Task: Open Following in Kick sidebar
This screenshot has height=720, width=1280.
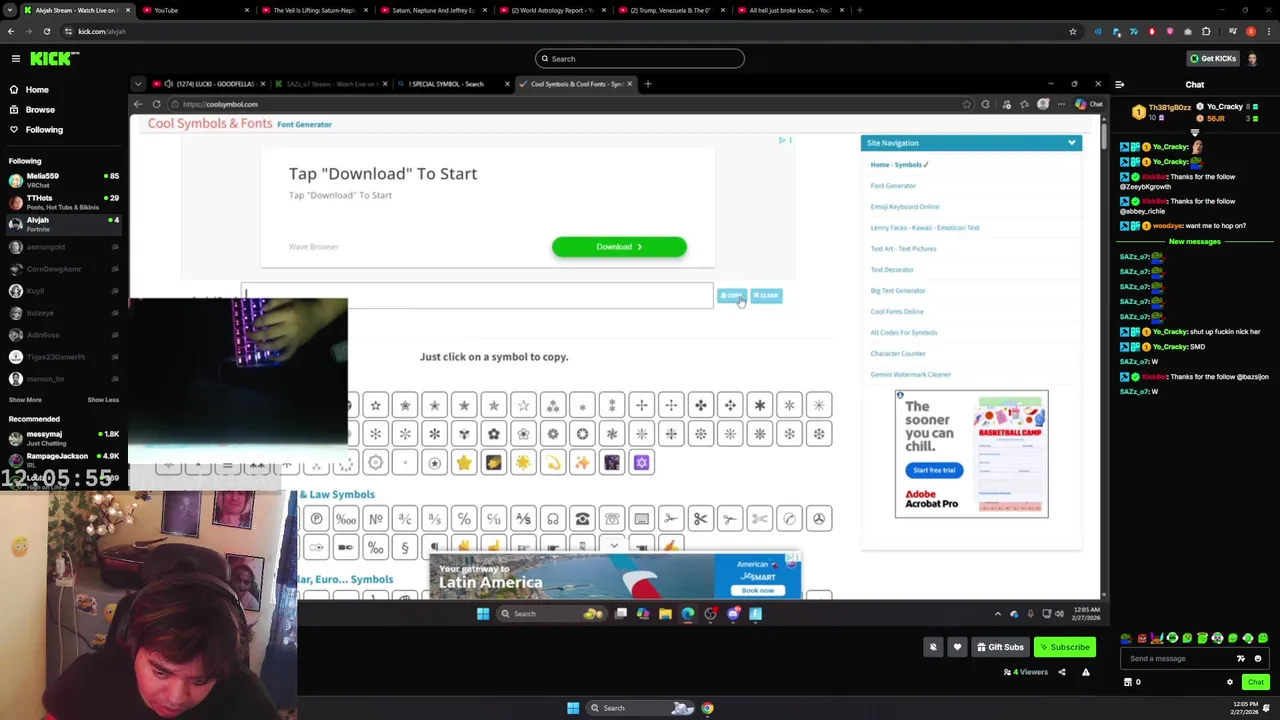Action: pos(44,130)
